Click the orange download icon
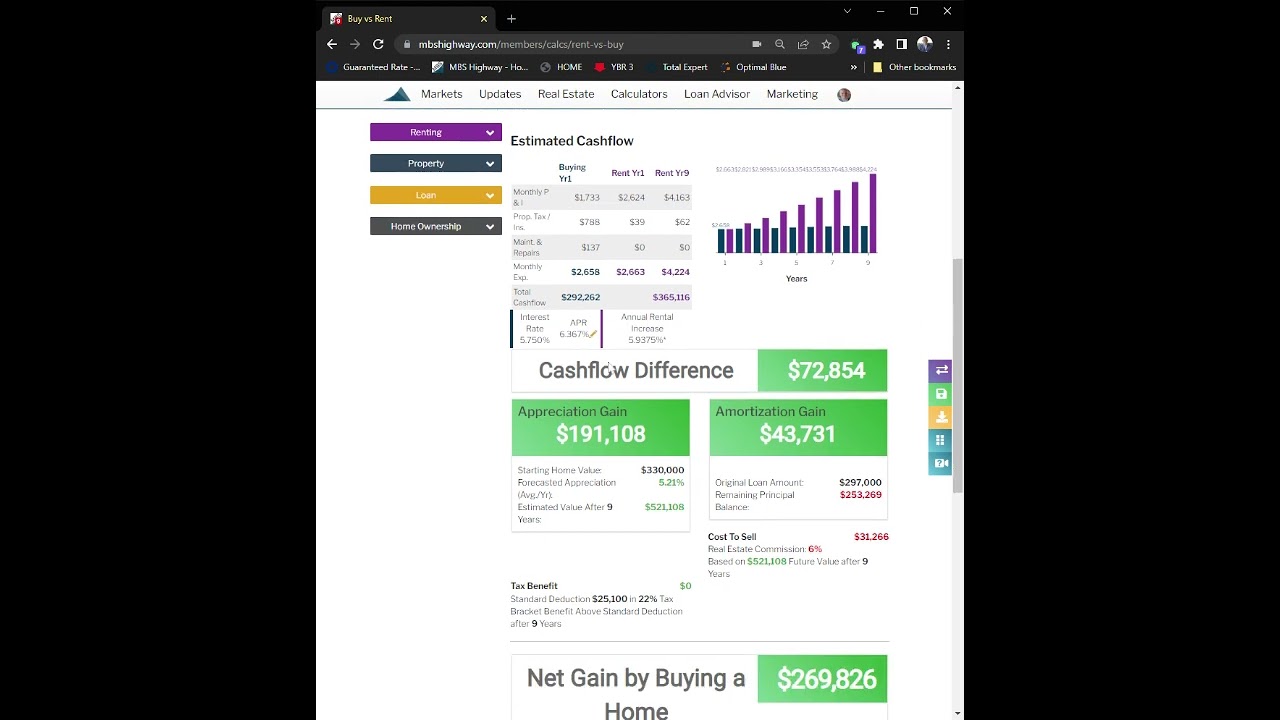Viewport: 1280px width, 720px height. 940,417
